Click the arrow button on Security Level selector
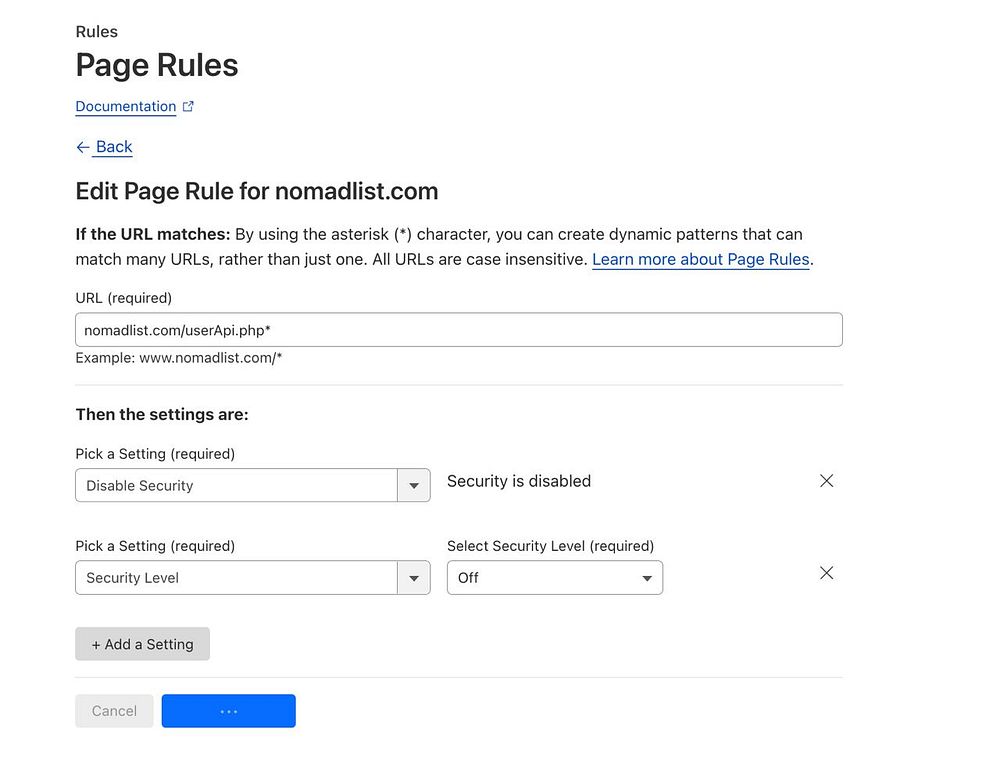 pyautogui.click(x=414, y=578)
